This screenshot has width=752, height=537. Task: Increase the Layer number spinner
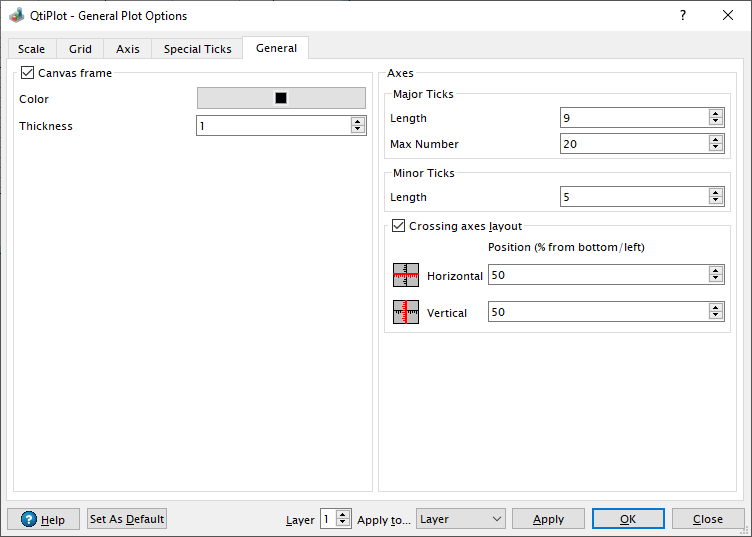pos(343,514)
